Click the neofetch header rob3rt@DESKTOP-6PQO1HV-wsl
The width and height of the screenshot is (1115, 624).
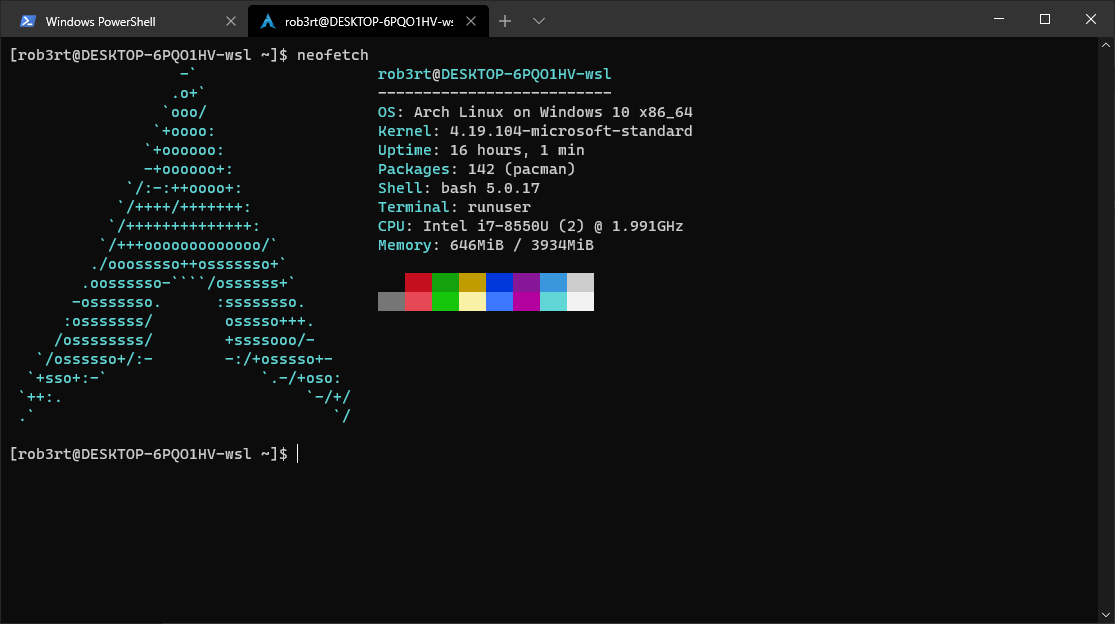point(494,74)
